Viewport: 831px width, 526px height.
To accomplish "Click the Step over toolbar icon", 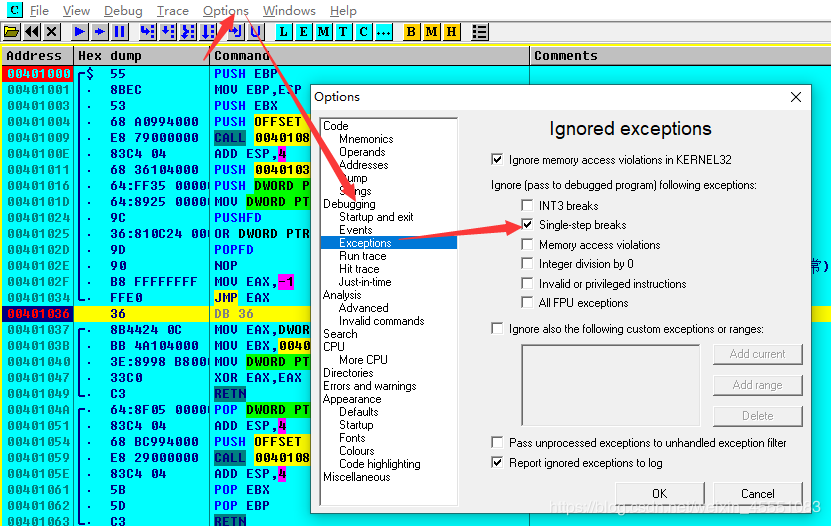I will [168, 32].
